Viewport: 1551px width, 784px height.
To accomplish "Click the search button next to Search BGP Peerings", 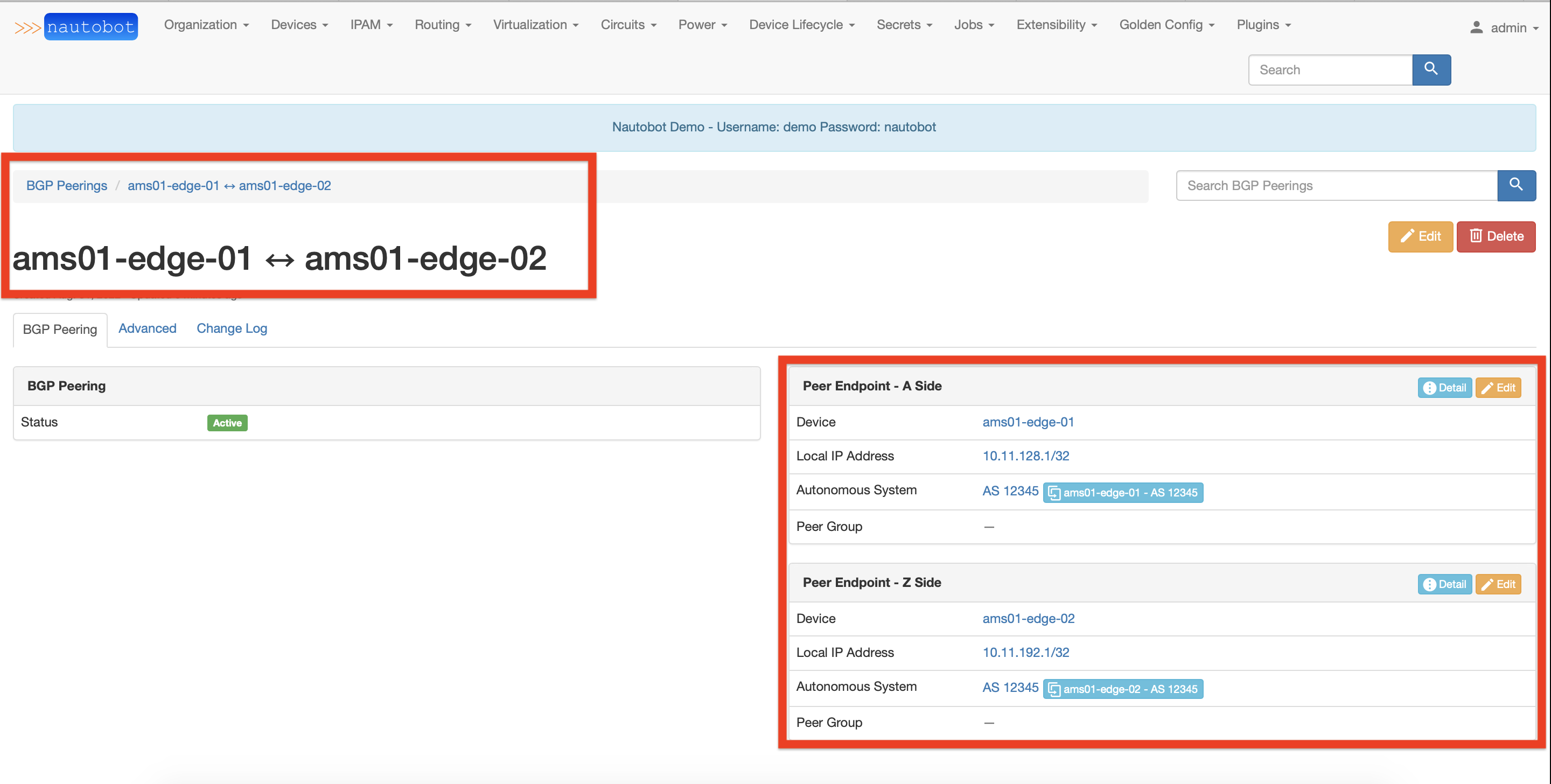I will click(1516, 185).
